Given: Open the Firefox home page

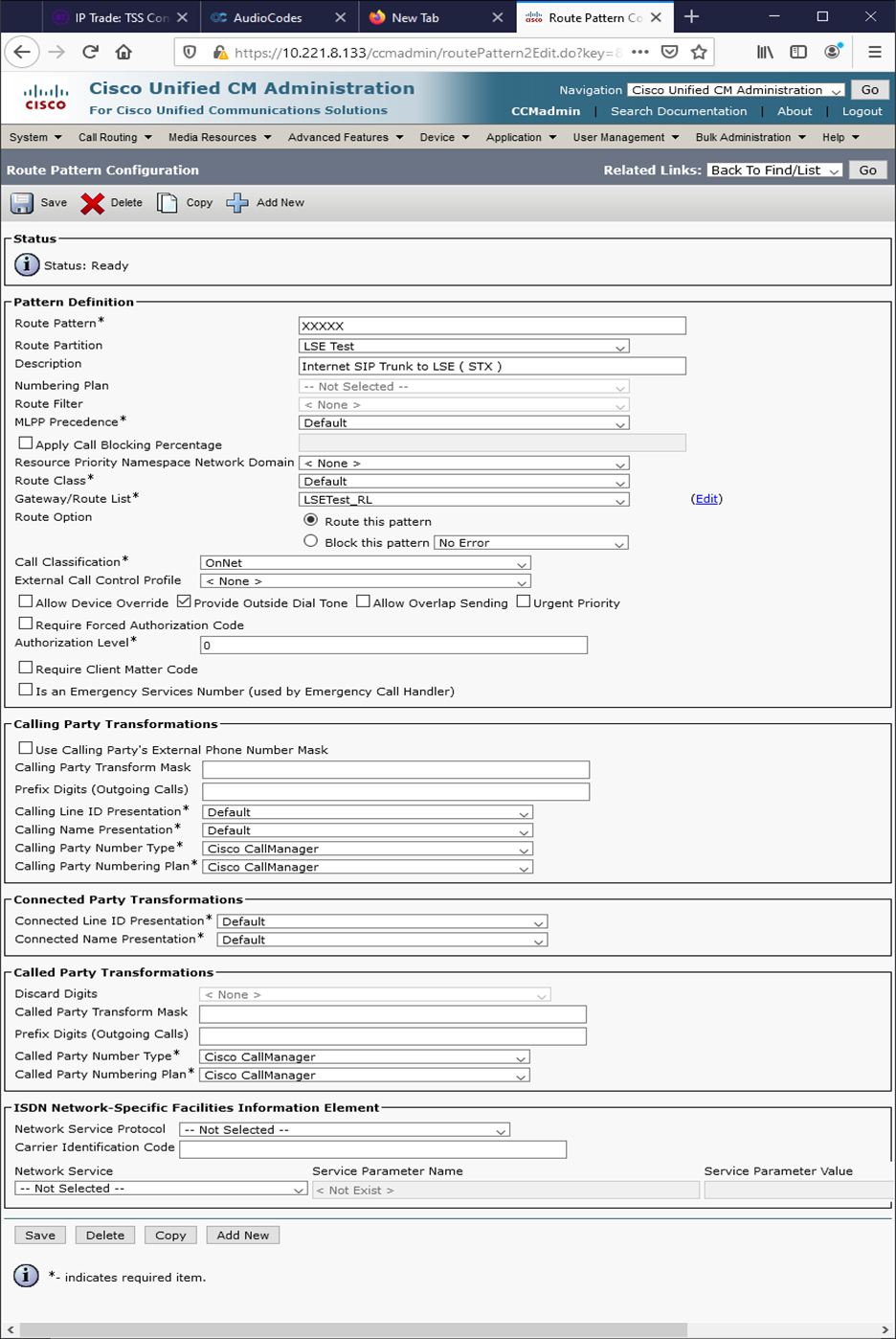Looking at the screenshot, I should click(123, 53).
